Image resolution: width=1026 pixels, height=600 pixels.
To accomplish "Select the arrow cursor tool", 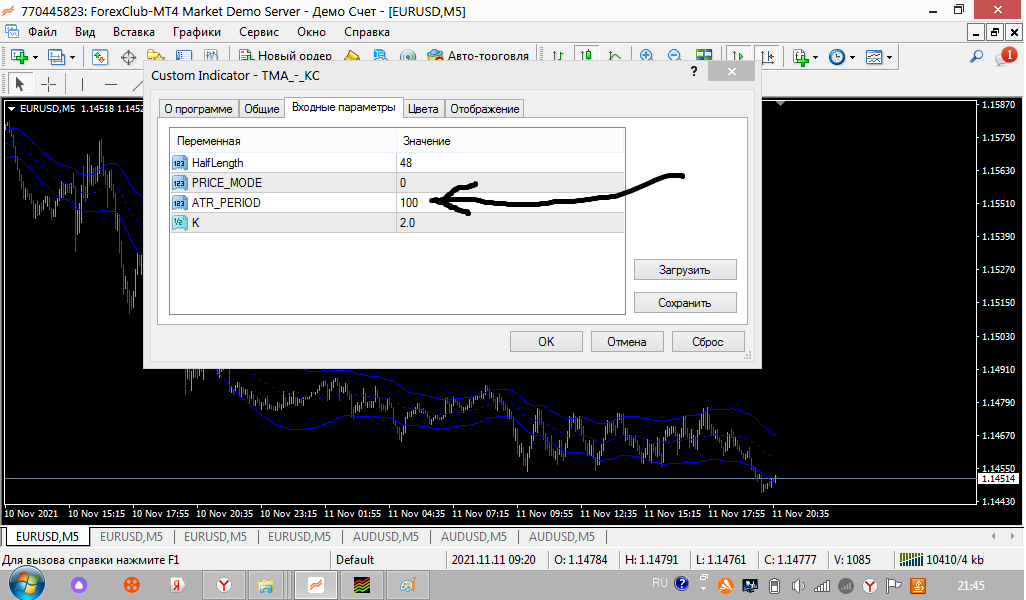I will coord(20,84).
